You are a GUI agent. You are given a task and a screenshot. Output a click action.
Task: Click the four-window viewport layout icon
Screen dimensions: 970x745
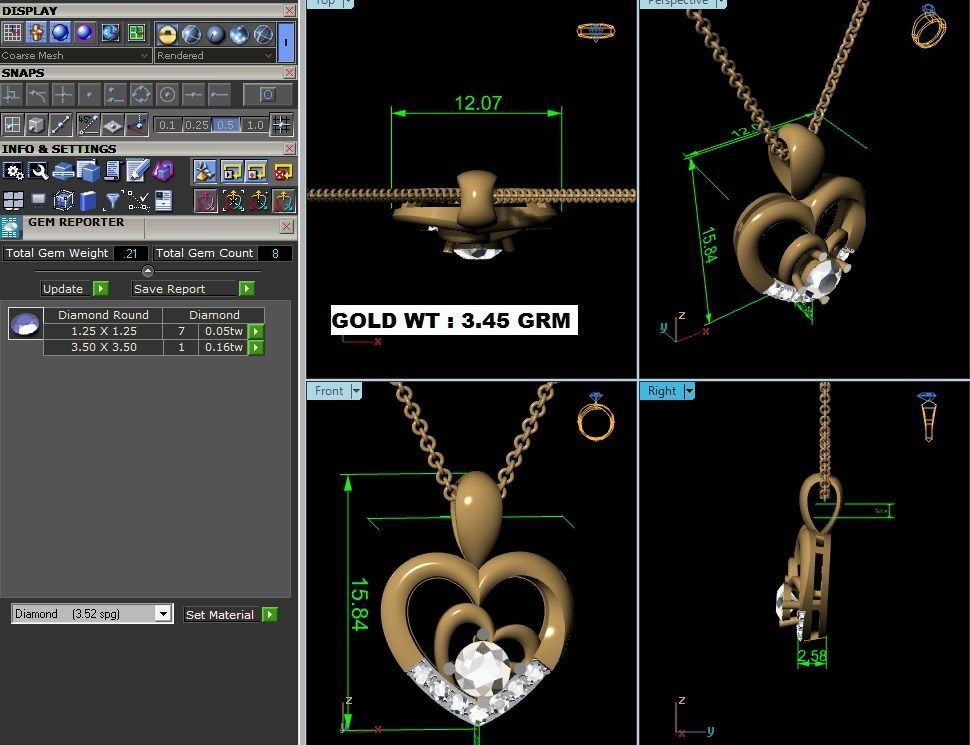[x=13, y=200]
